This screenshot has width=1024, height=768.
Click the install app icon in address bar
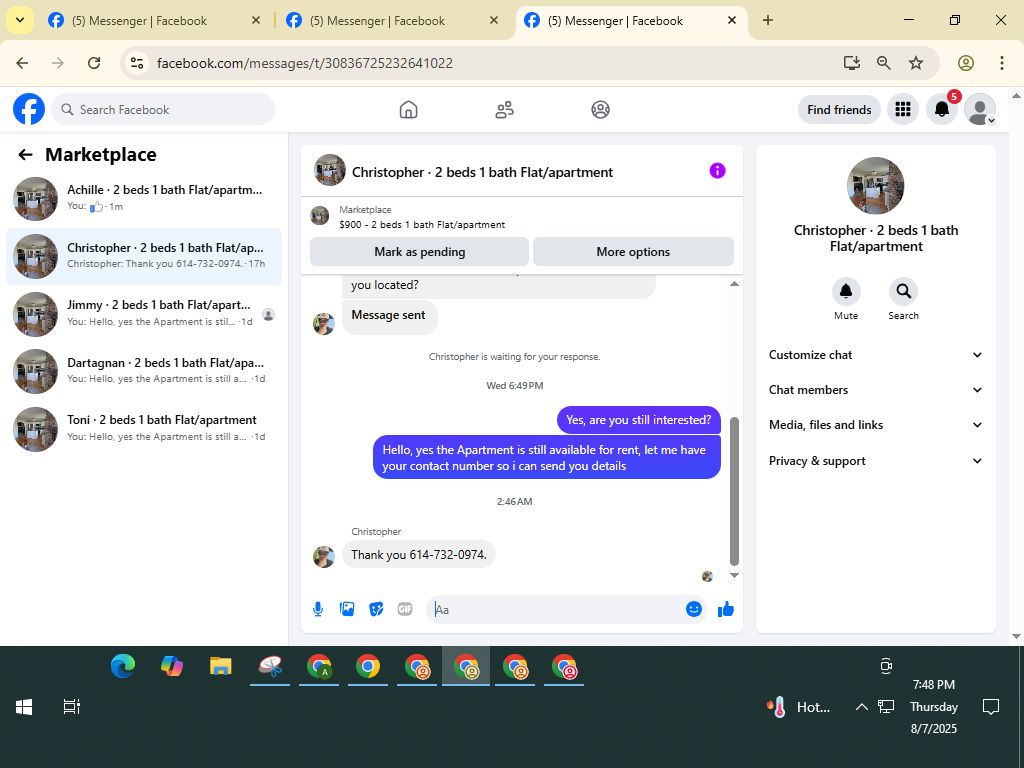pos(852,63)
